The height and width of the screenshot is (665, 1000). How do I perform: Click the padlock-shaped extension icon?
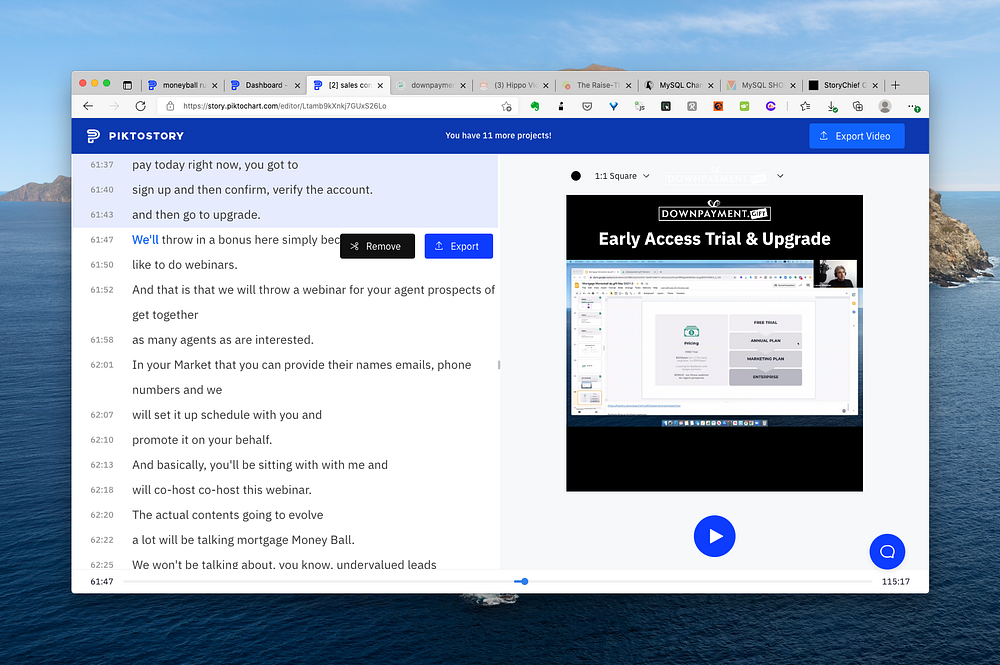pyautogui.click(x=561, y=106)
